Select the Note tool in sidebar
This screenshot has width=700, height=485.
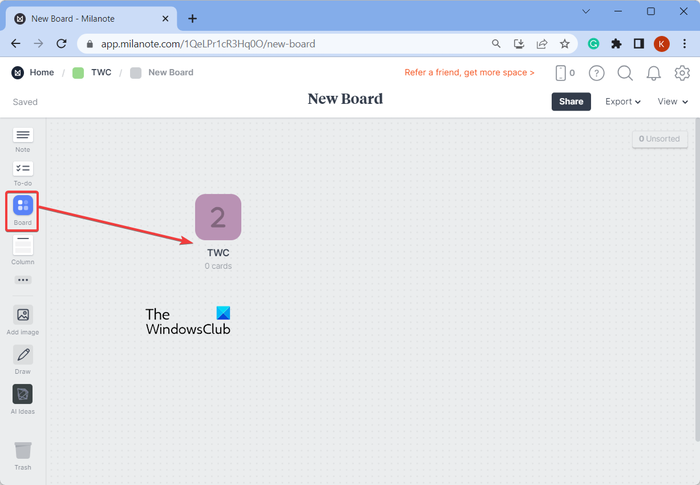tap(23, 135)
